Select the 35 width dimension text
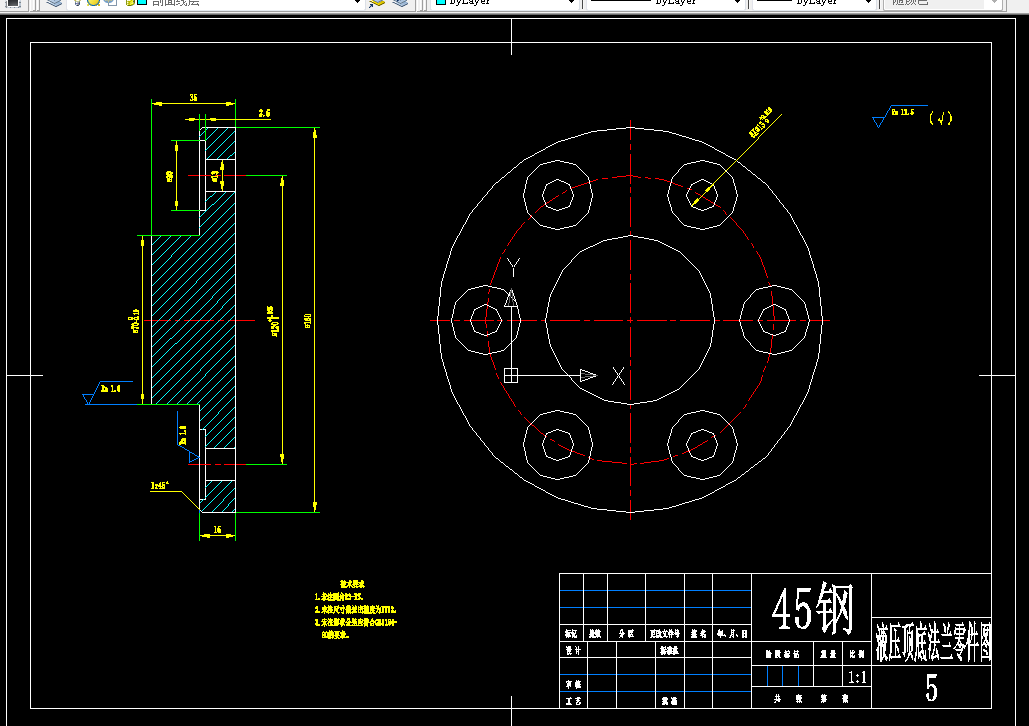Viewport: 1029px width, 726px height. point(194,97)
